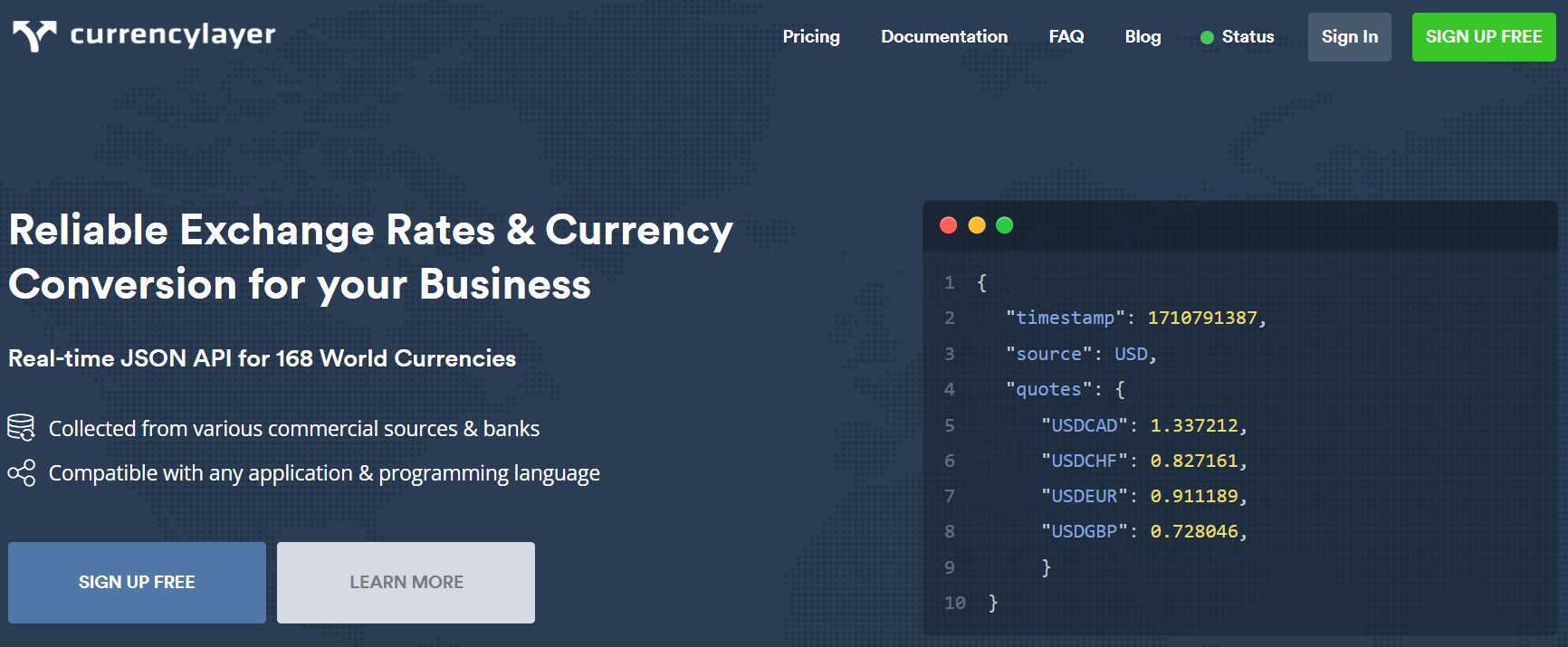Image resolution: width=1568 pixels, height=647 pixels.
Task: Click the red dot in code window
Action: tap(949, 225)
